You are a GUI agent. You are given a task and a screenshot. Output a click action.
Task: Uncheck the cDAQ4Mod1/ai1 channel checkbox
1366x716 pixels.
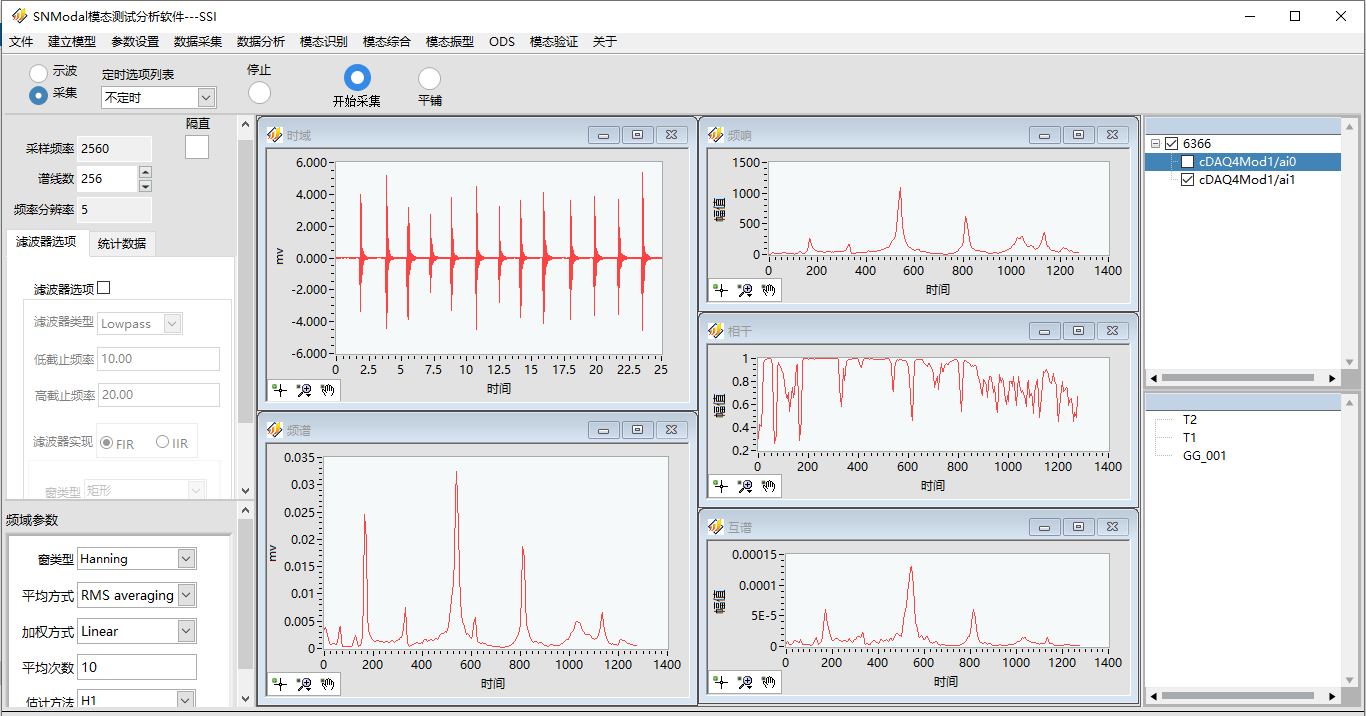(x=1187, y=180)
